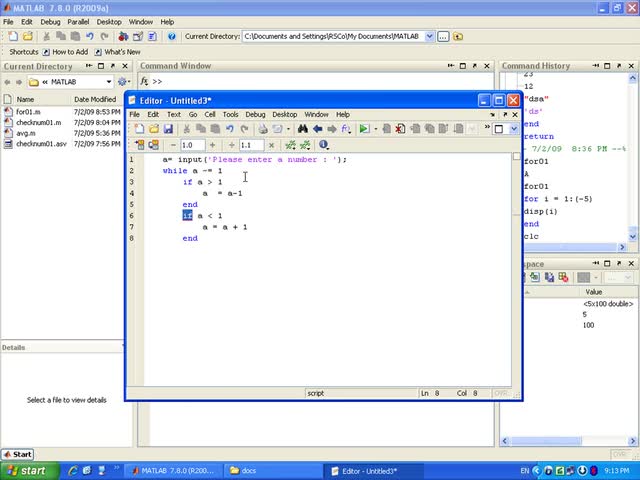Open the fx function browser in Editor toolbar

(346, 129)
